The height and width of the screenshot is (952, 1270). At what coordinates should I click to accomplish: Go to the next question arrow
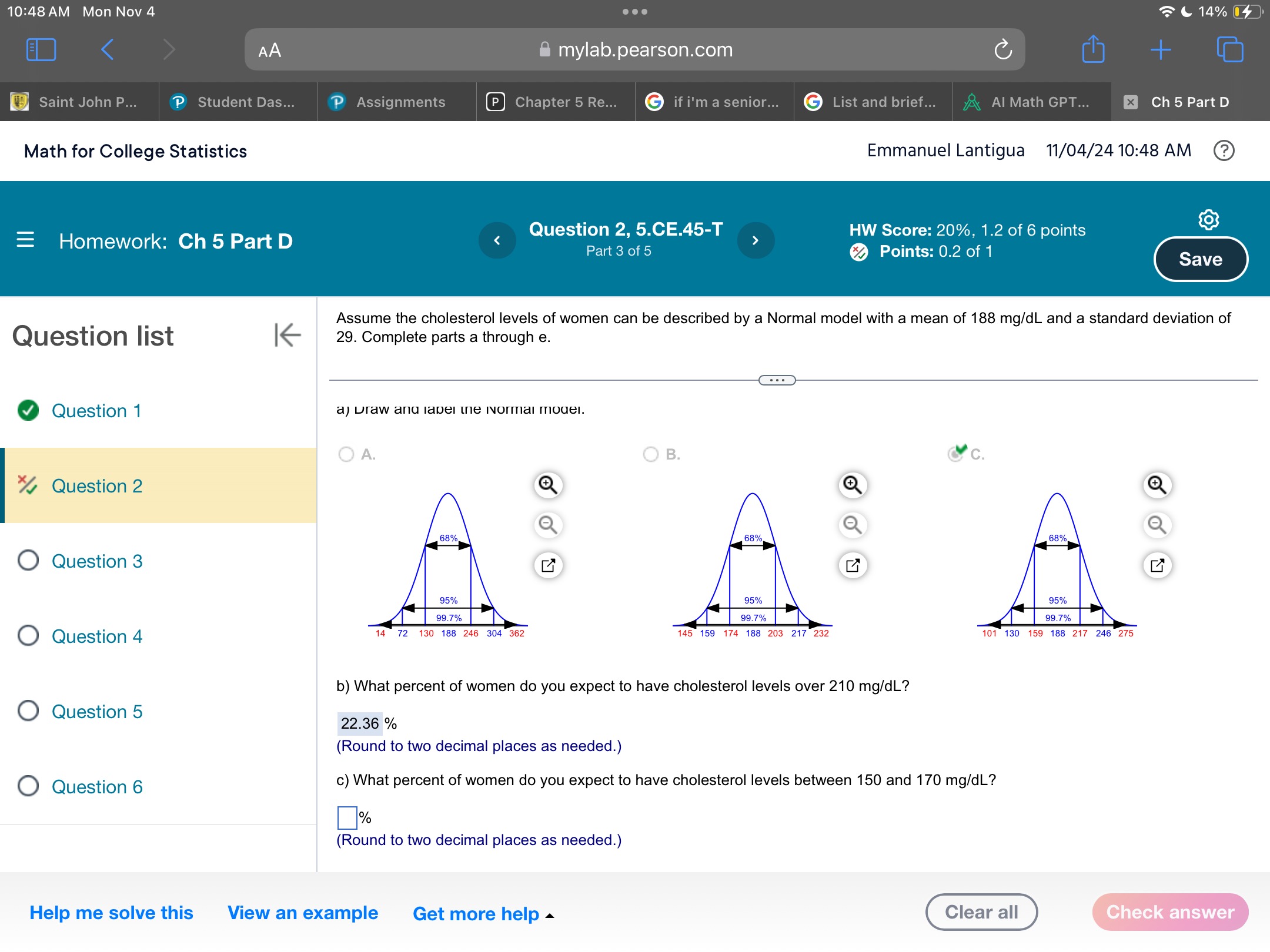coord(756,240)
